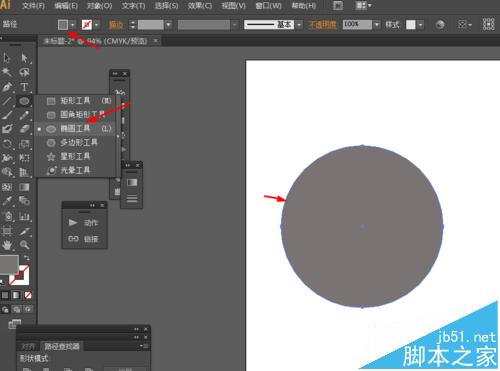
Task: Choose 椭圆工具 (Ellipse) from the flyout
Action: click(x=76, y=128)
